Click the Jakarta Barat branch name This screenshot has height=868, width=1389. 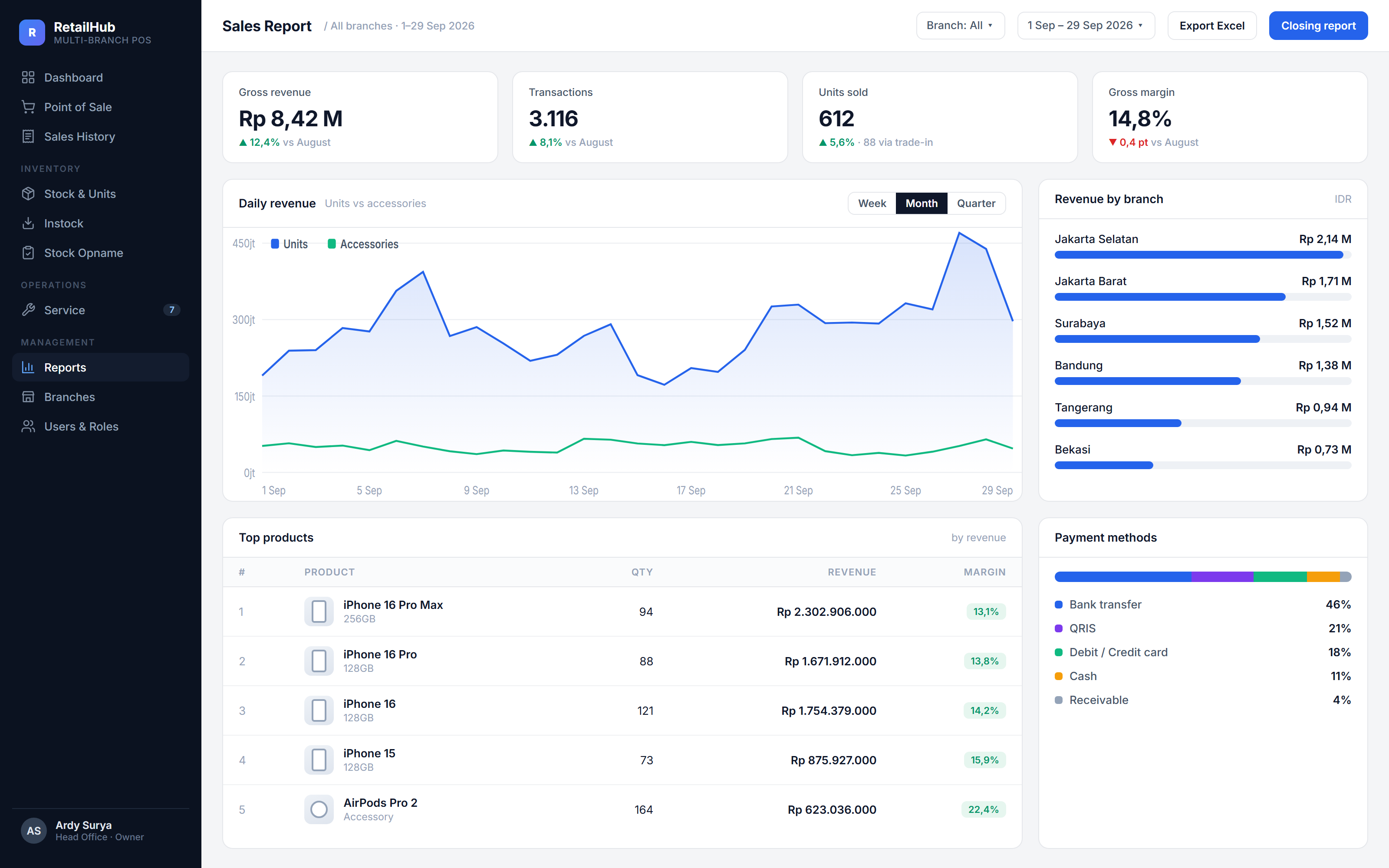(1090, 281)
